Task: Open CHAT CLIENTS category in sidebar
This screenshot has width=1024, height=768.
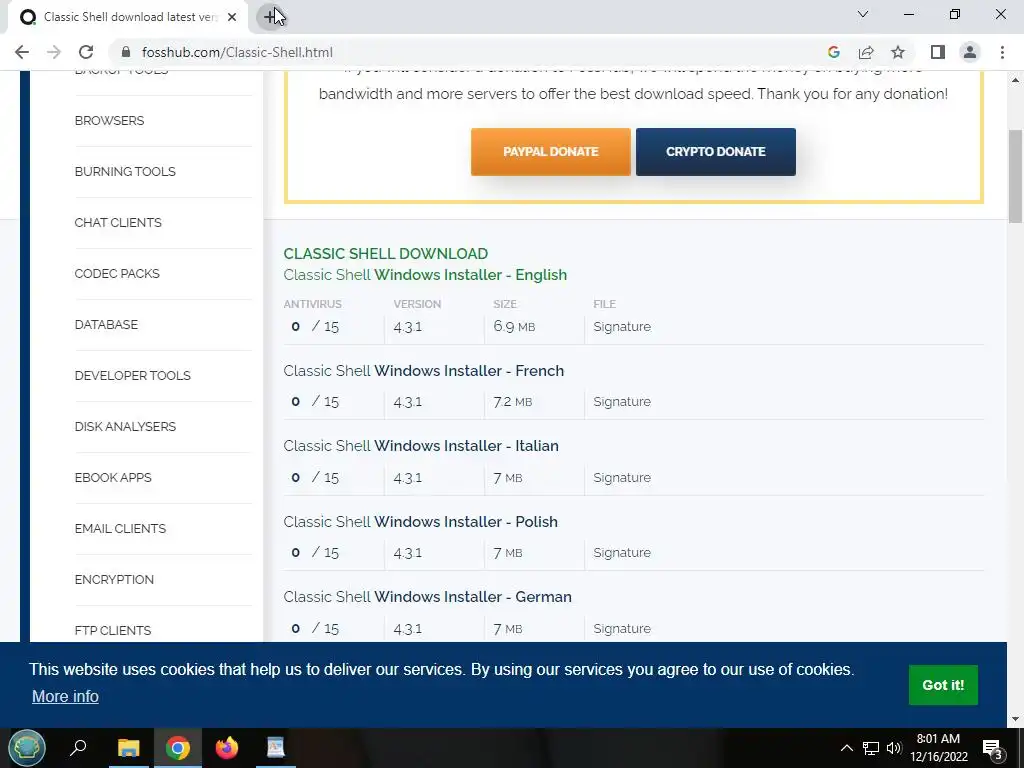Action: (118, 223)
